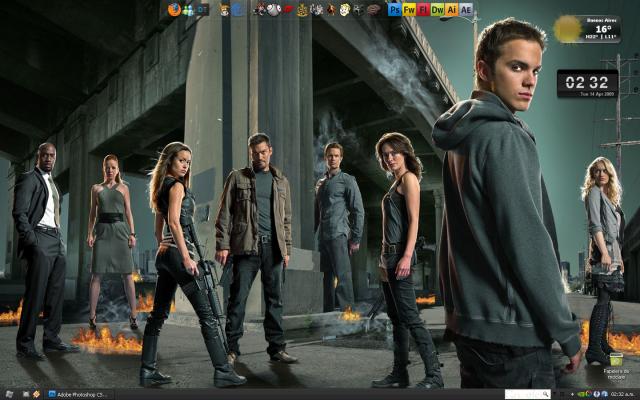Viewport: 640px width, 400px height.
Task: Click the 02 32 desktop clock widget
Action: pos(587,83)
